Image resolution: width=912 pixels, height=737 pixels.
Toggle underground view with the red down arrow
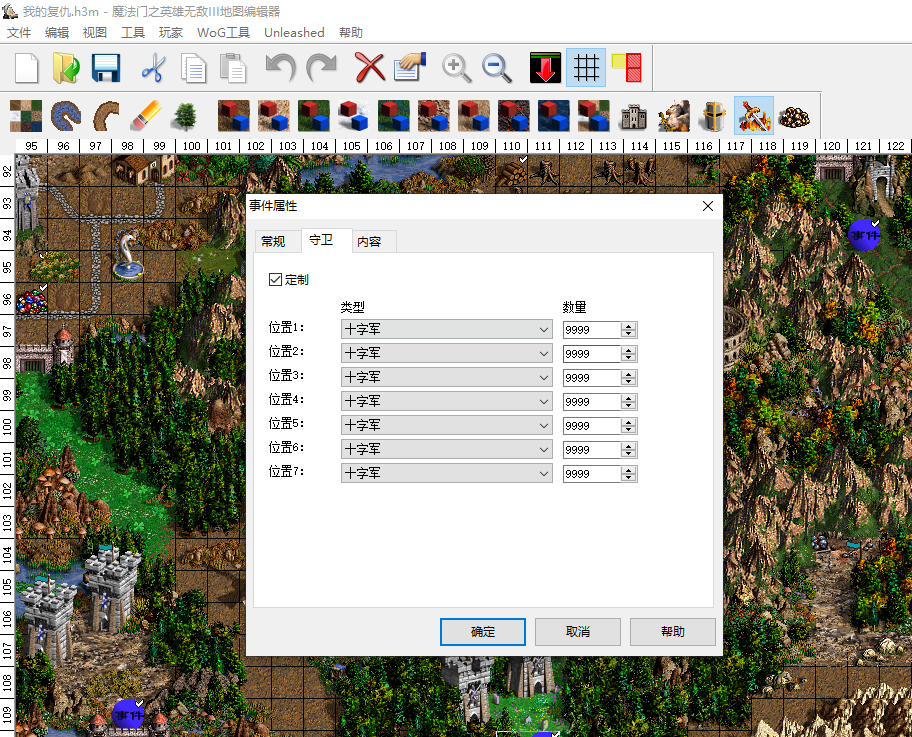click(x=546, y=67)
